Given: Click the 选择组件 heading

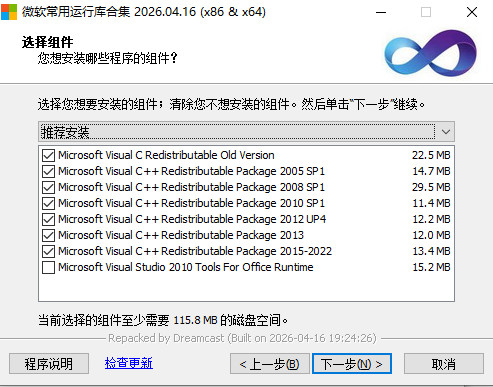Looking at the screenshot, I should click(47, 42).
